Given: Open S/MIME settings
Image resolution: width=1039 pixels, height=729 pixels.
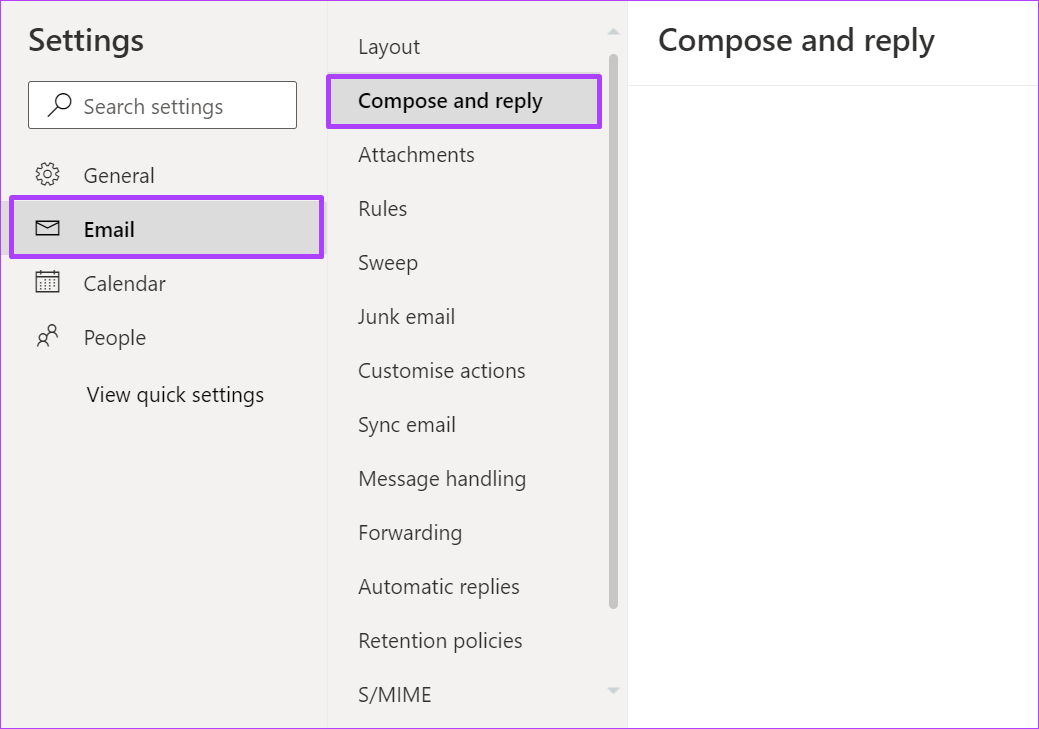Looking at the screenshot, I should (465, 695).
